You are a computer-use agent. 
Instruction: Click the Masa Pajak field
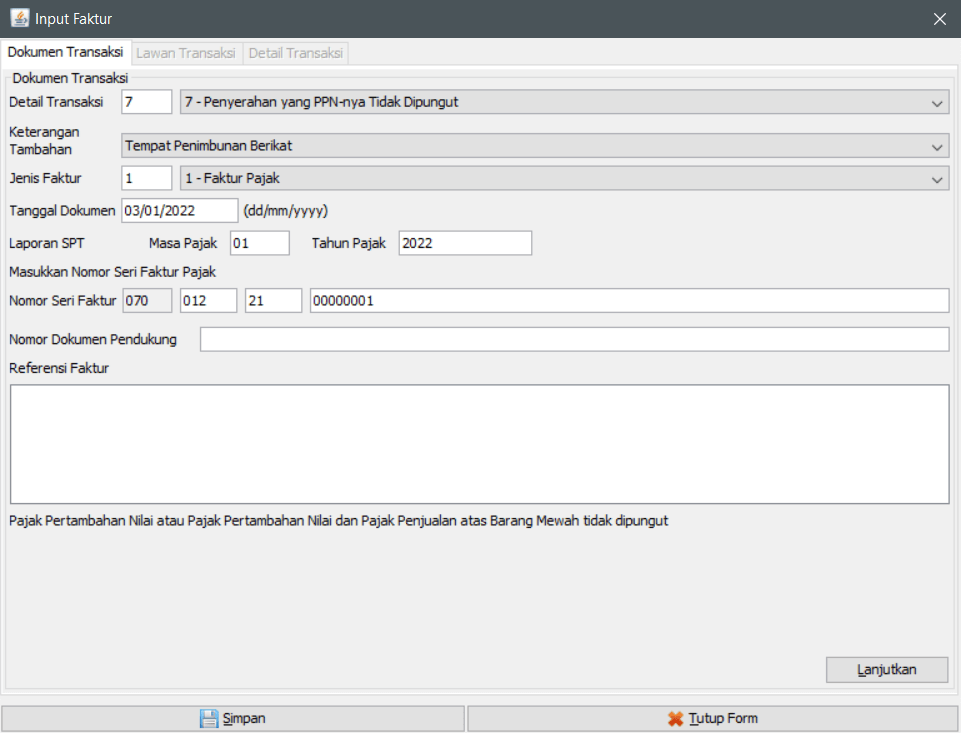click(260, 243)
